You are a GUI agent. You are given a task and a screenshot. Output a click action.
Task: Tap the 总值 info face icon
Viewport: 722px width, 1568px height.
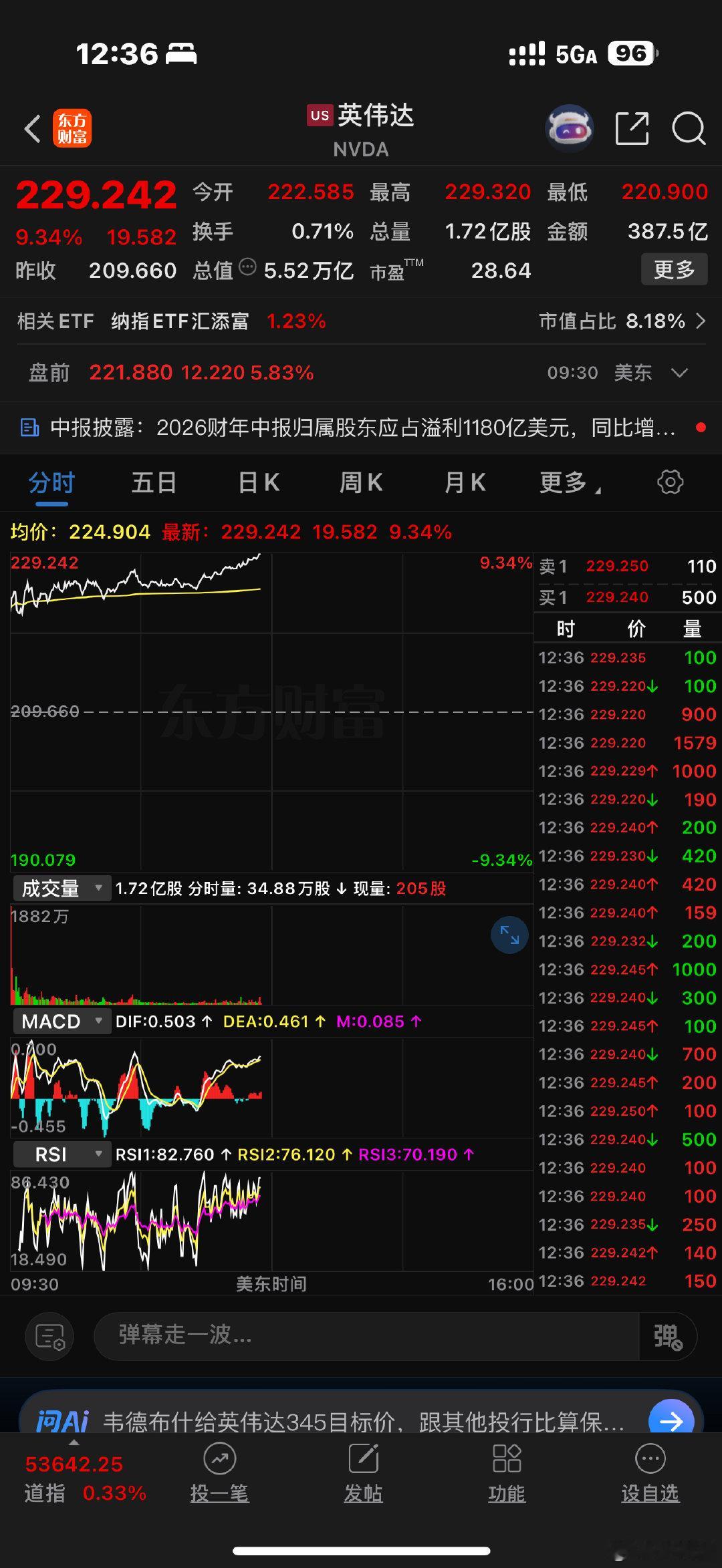click(x=247, y=267)
